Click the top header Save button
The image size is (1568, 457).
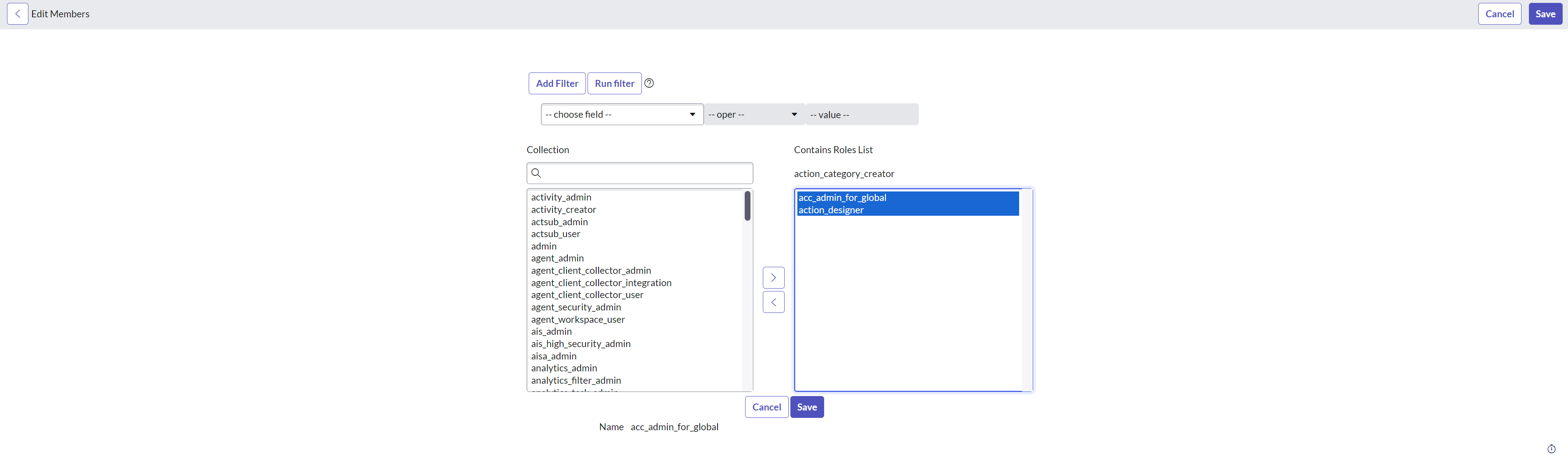[x=1545, y=14]
